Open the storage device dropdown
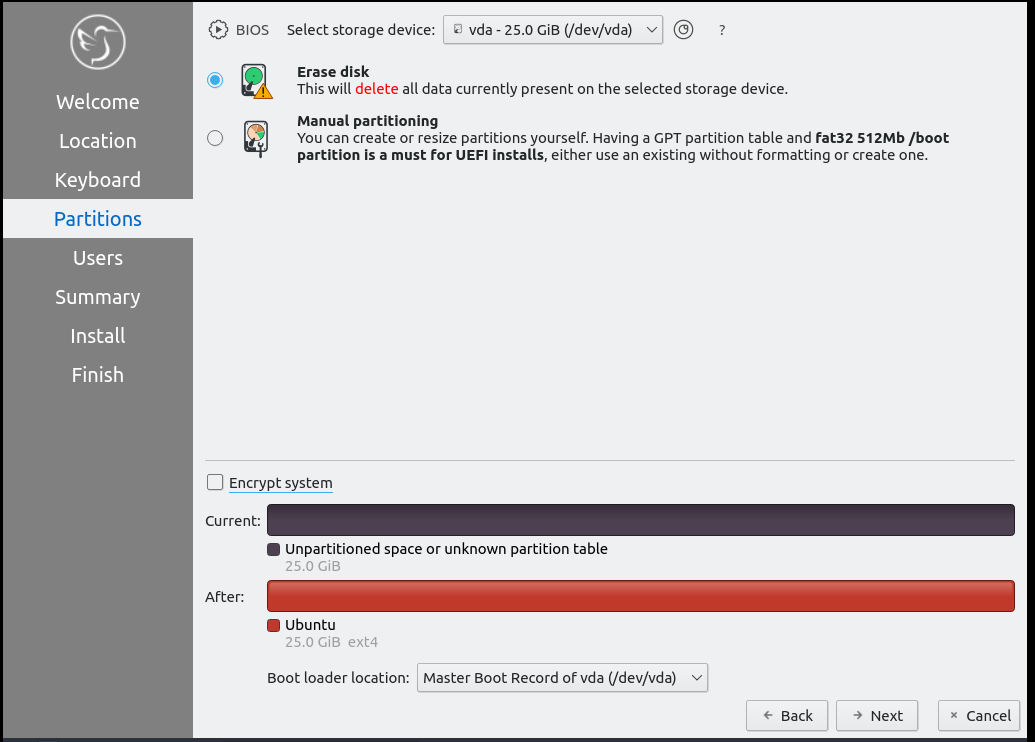The width and height of the screenshot is (1035, 742). click(x=552, y=30)
